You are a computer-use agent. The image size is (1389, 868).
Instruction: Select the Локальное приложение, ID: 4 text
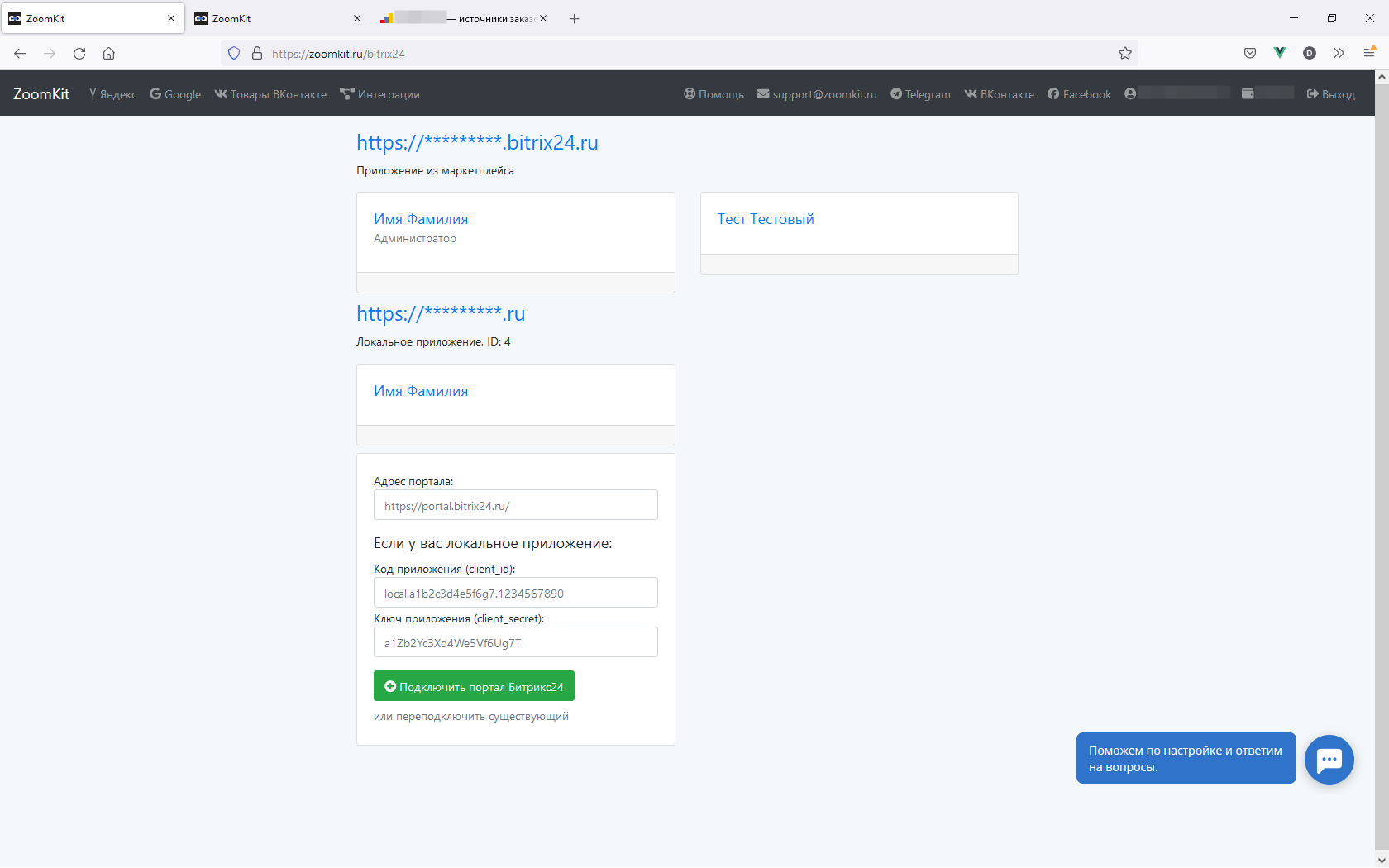click(433, 342)
